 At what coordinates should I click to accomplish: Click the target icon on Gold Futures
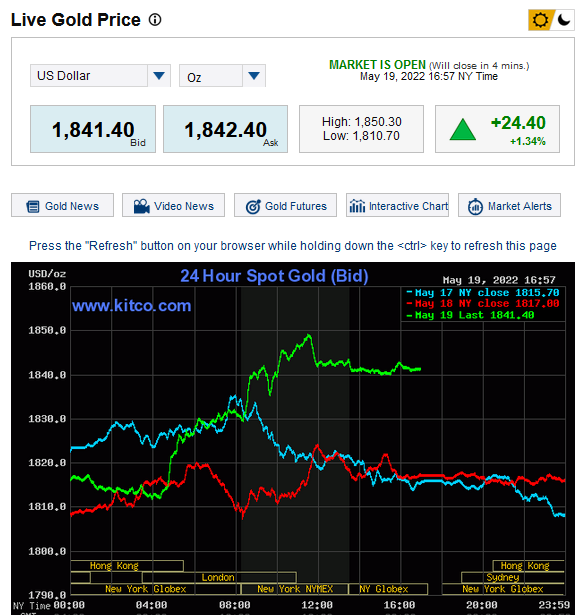(x=253, y=206)
